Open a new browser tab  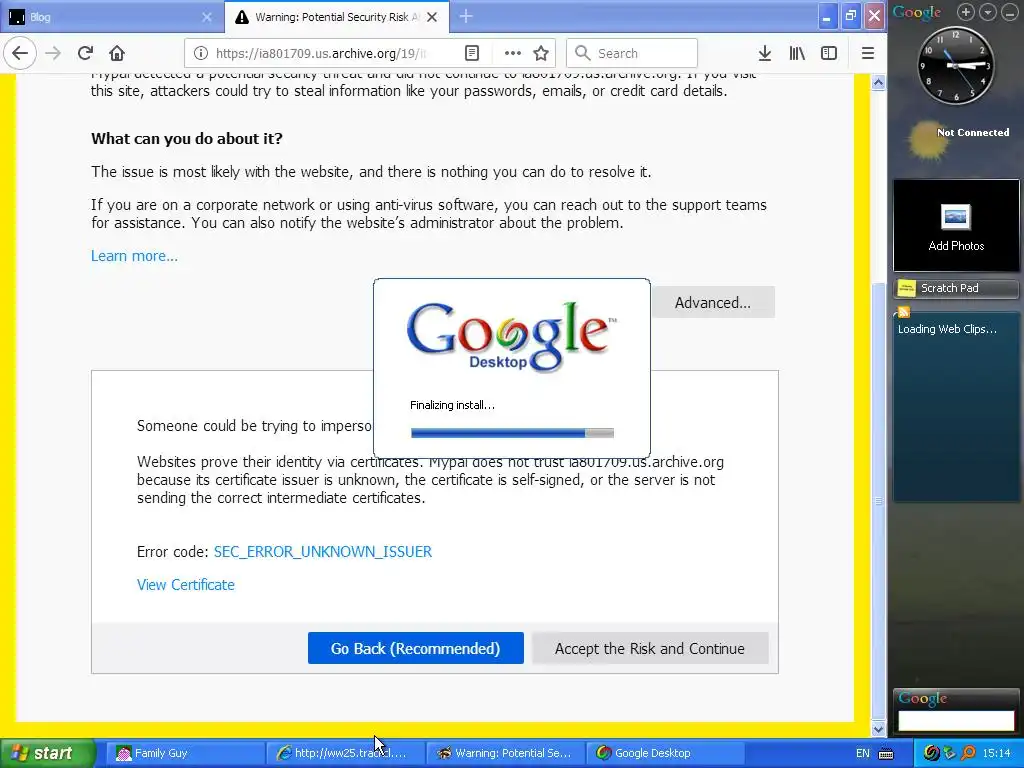[466, 17]
